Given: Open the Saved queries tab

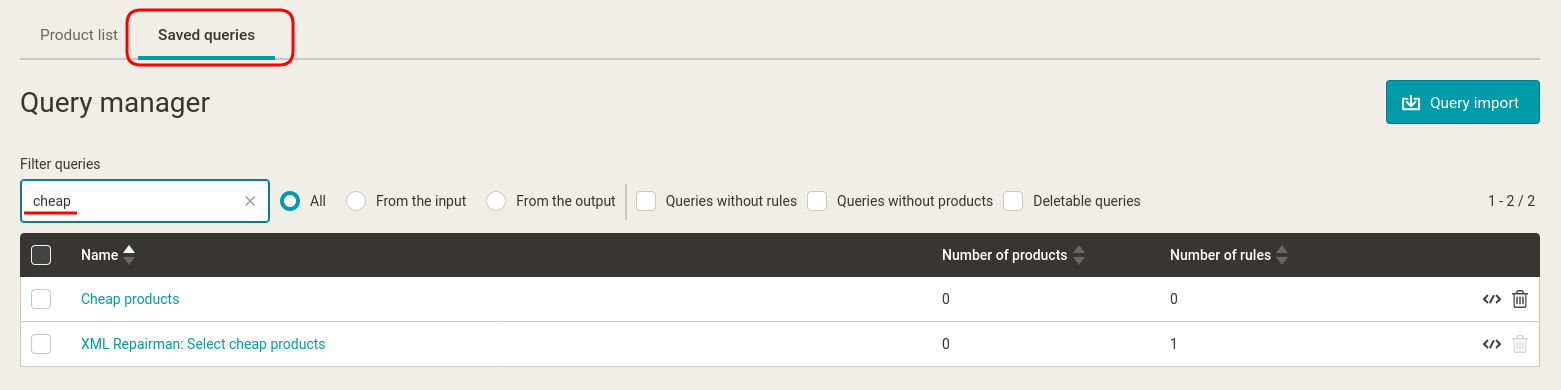Looking at the screenshot, I should 206,35.
